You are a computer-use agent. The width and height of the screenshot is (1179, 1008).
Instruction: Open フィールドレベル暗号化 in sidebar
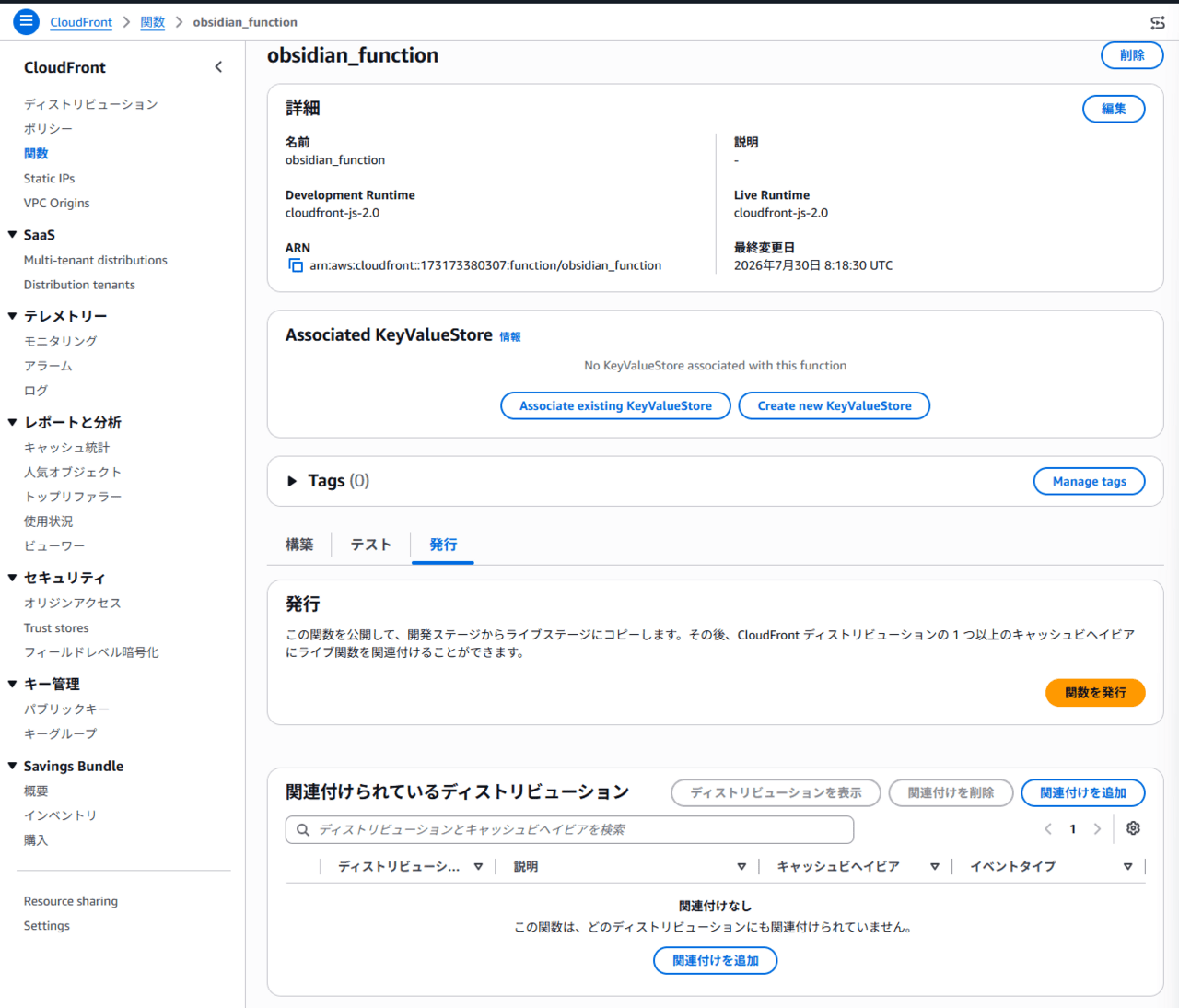point(91,652)
